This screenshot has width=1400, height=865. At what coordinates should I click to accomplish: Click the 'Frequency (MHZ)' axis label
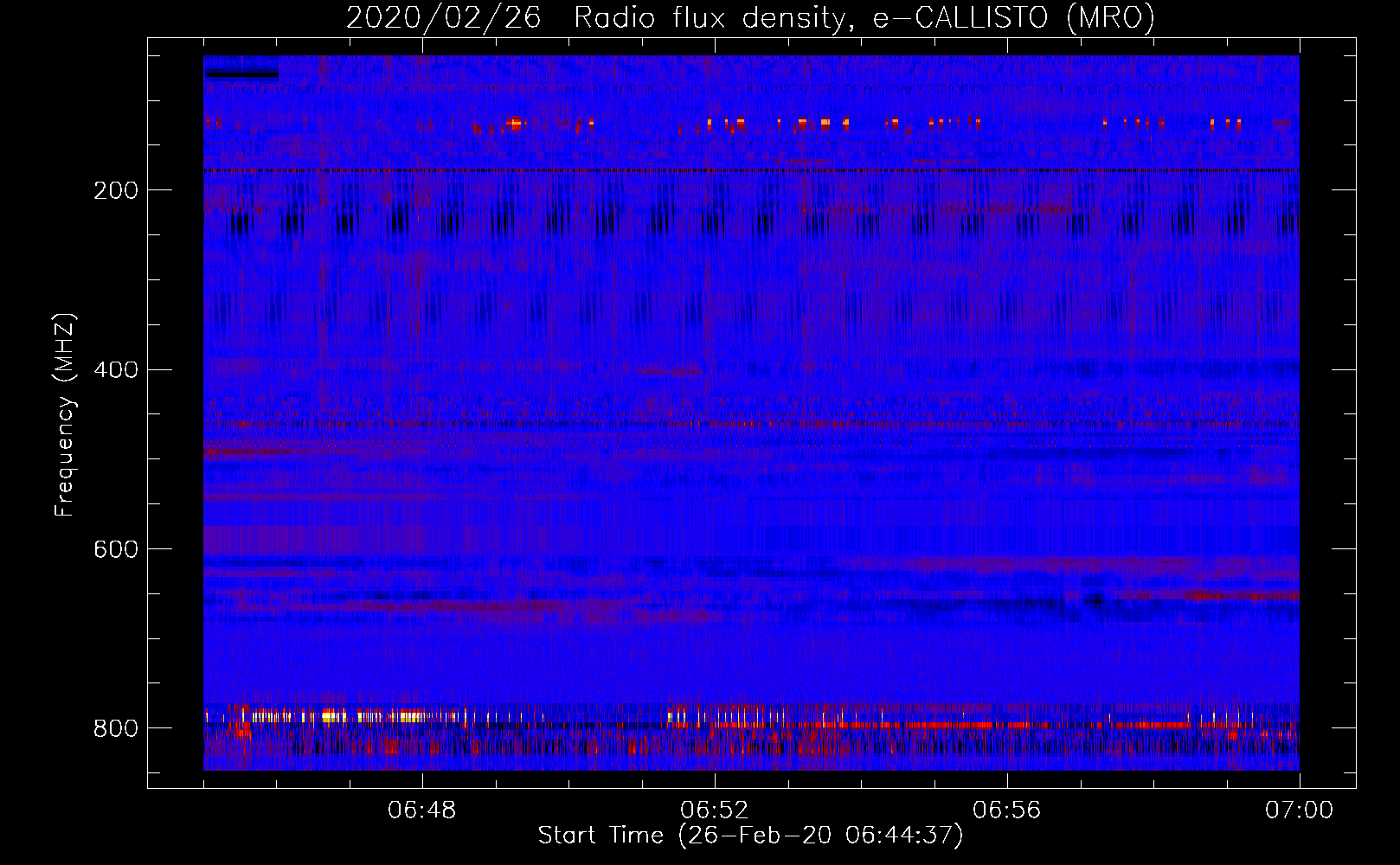[65, 414]
